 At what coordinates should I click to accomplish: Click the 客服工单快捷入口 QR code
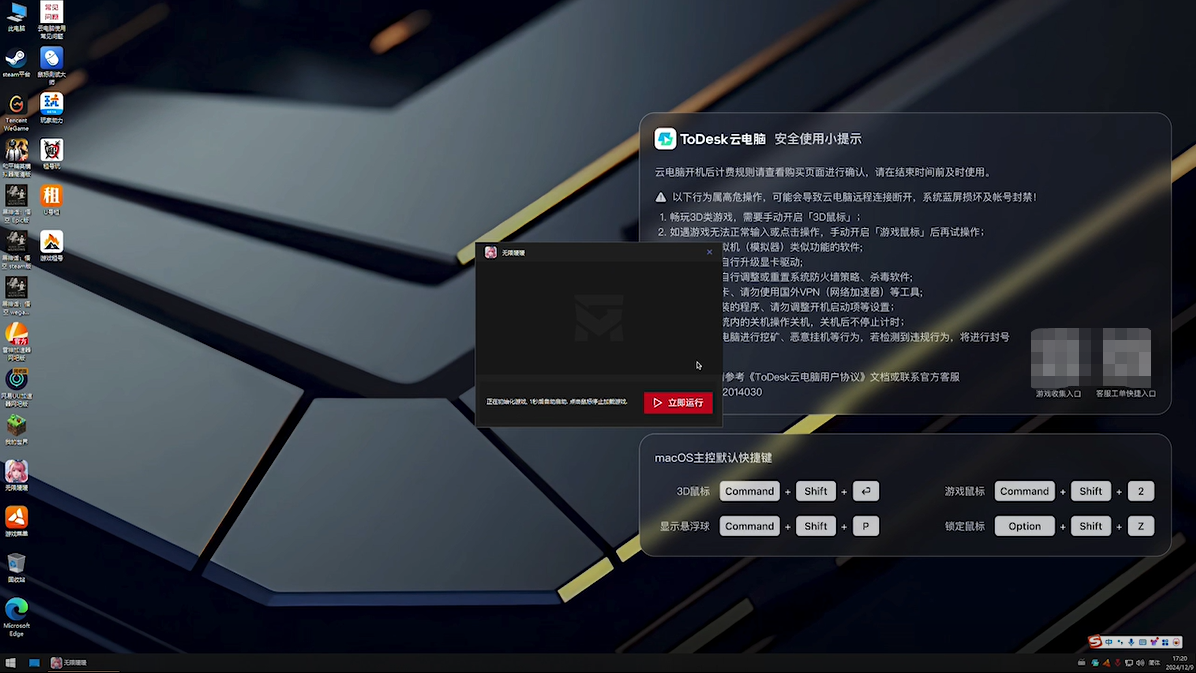(x=1127, y=358)
